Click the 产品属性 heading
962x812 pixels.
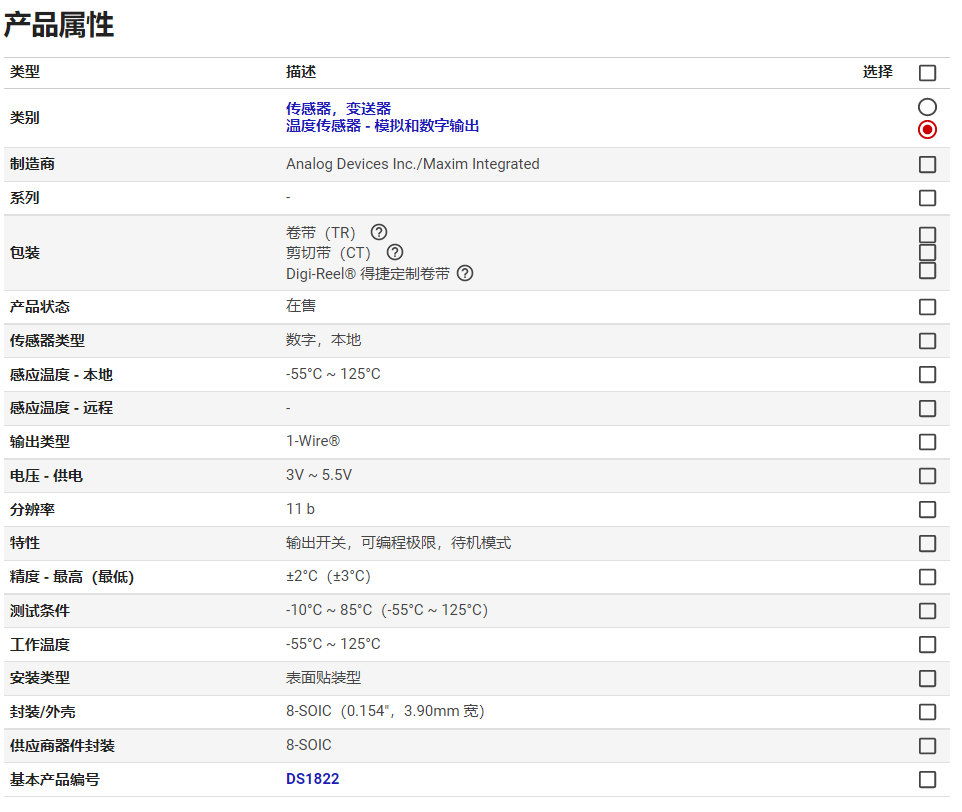59,25
